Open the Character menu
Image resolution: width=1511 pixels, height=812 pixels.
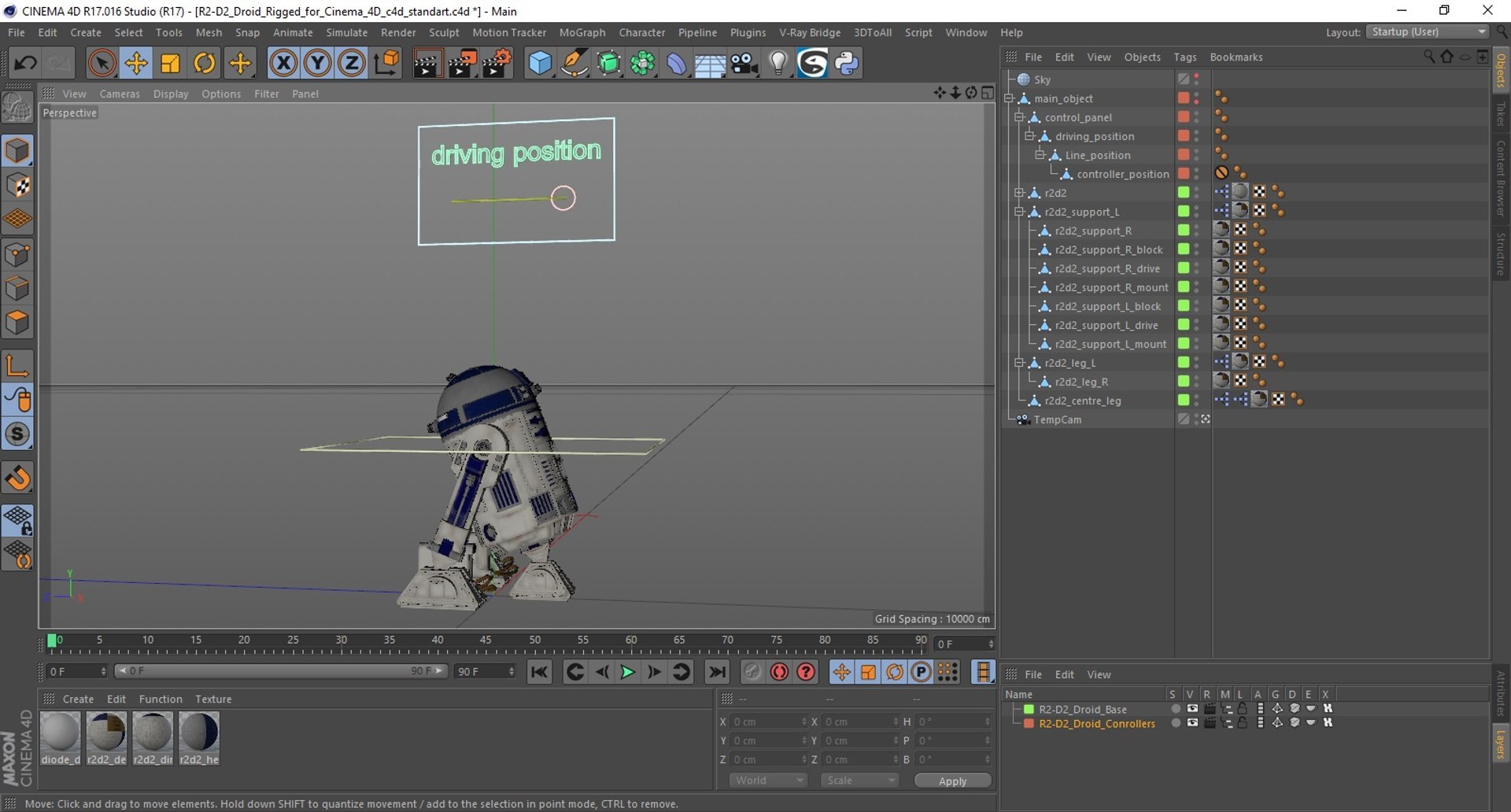(641, 32)
